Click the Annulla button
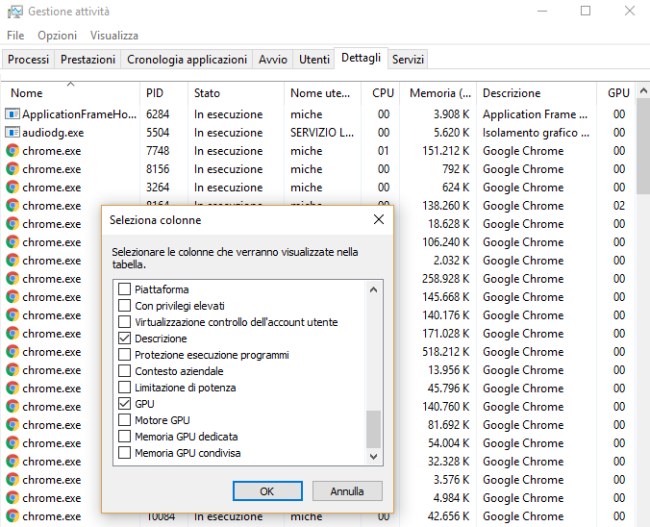 tap(346, 491)
